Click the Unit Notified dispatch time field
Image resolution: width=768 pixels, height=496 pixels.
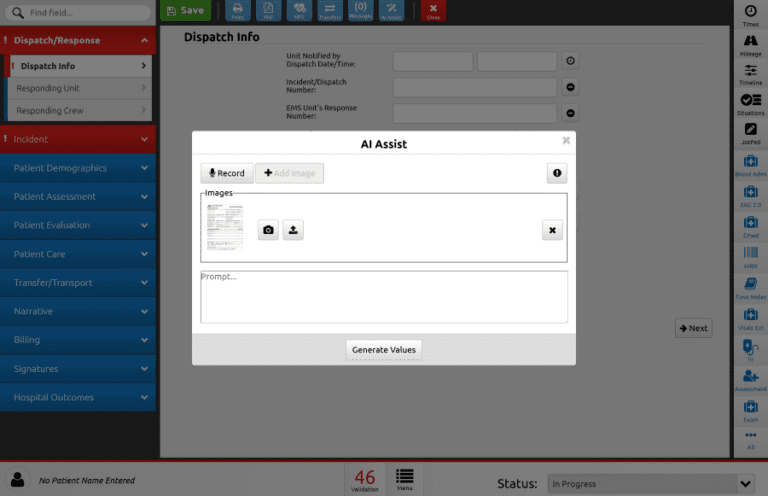pyautogui.click(x=517, y=61)
